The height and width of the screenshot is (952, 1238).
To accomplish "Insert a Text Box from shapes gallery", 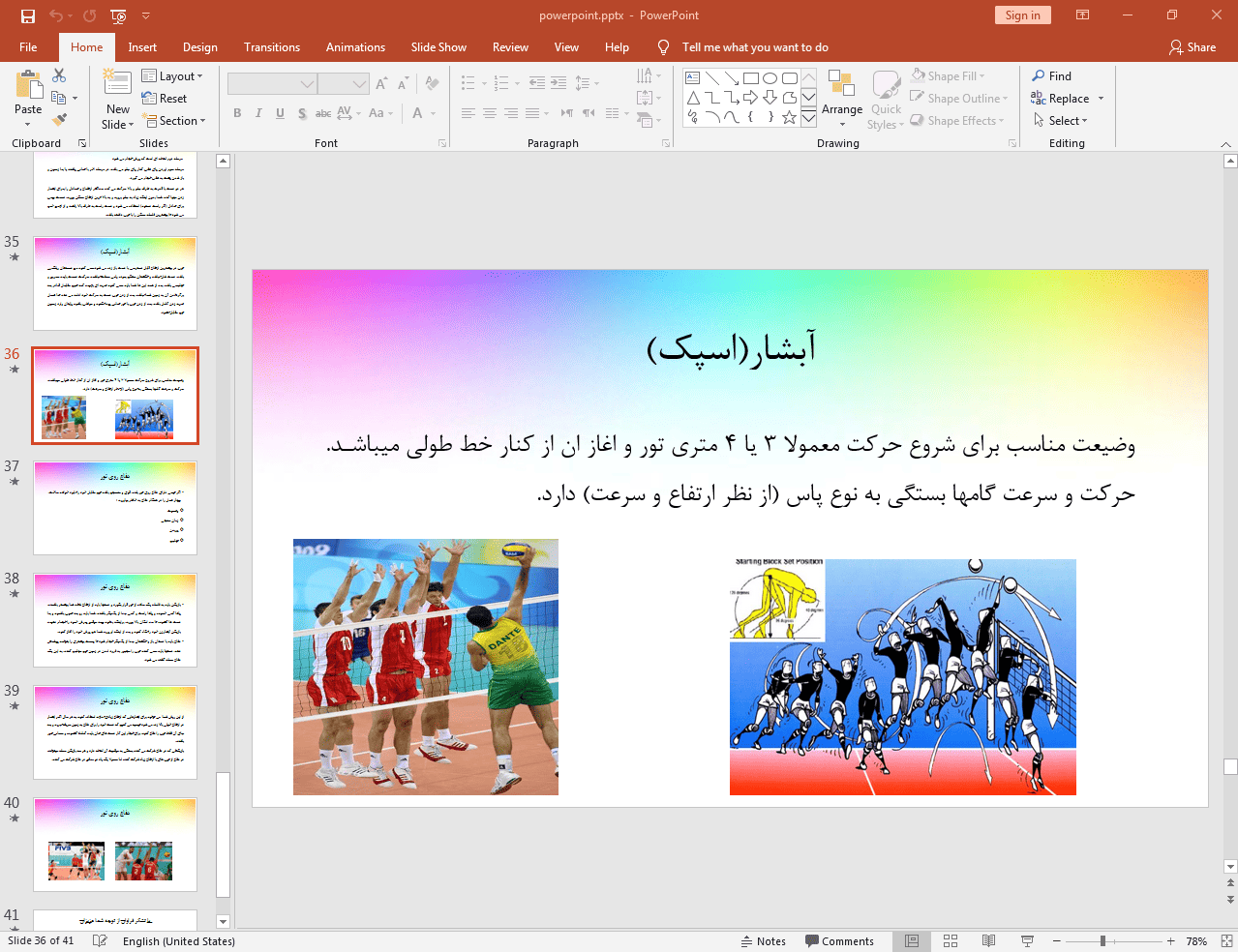I will click(693, 78).
